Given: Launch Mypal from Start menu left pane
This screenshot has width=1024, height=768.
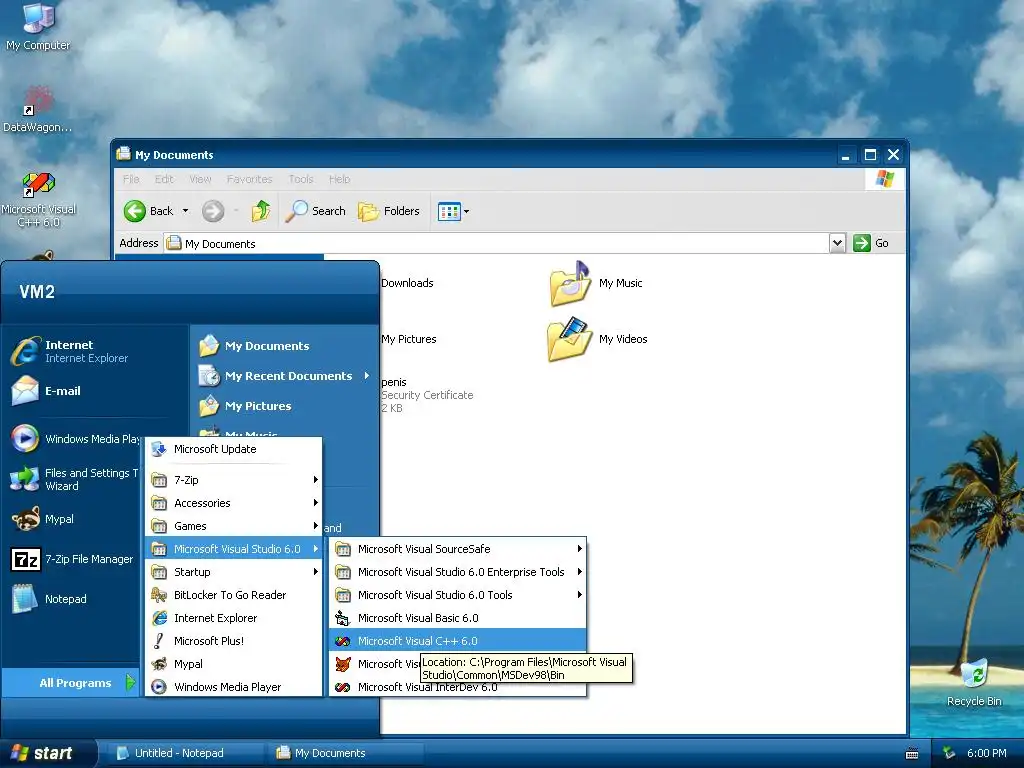Looking at the screenshot, I should [42, 519].
